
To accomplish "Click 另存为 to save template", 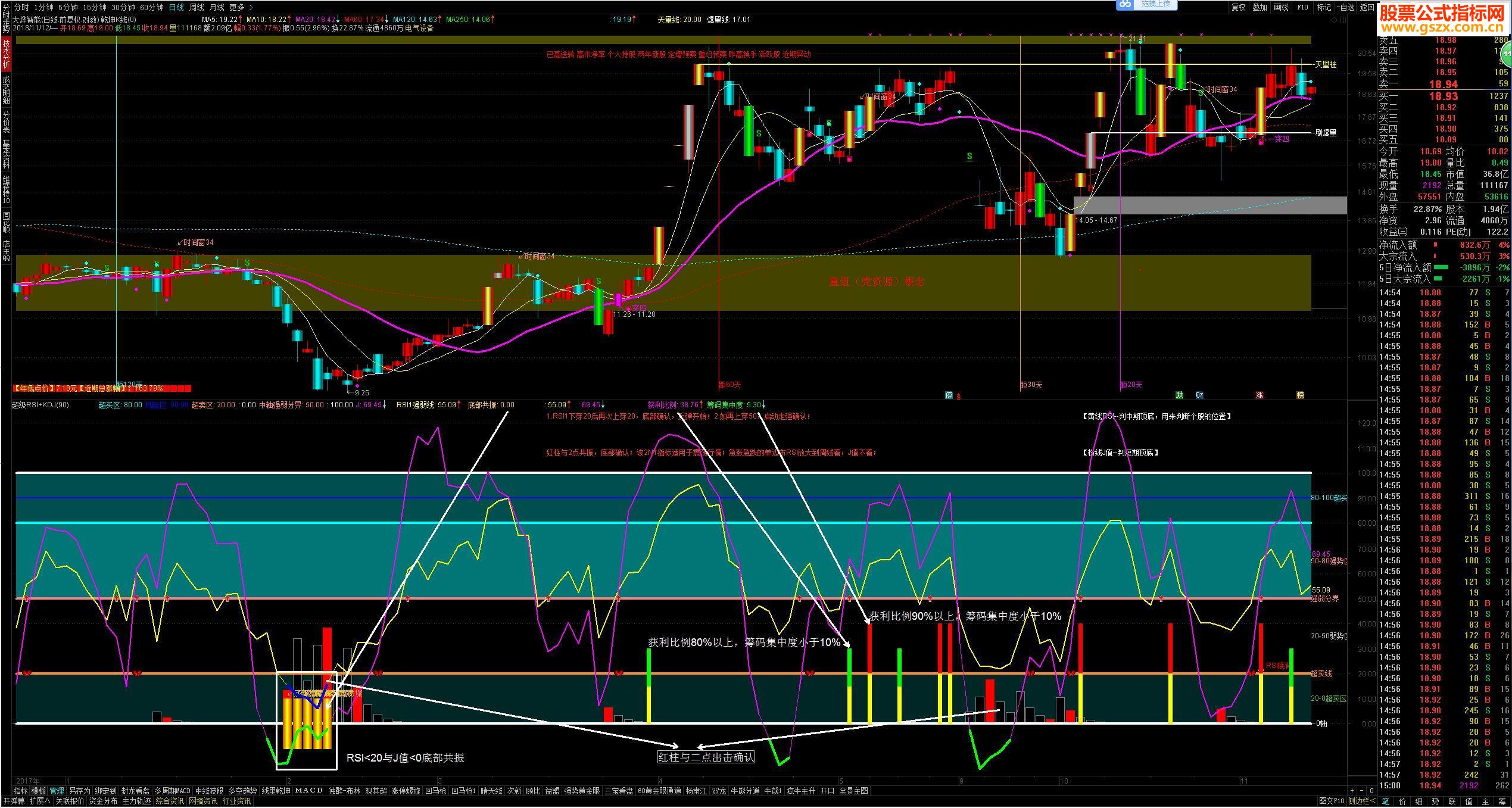I will click(x=79, y=791).
